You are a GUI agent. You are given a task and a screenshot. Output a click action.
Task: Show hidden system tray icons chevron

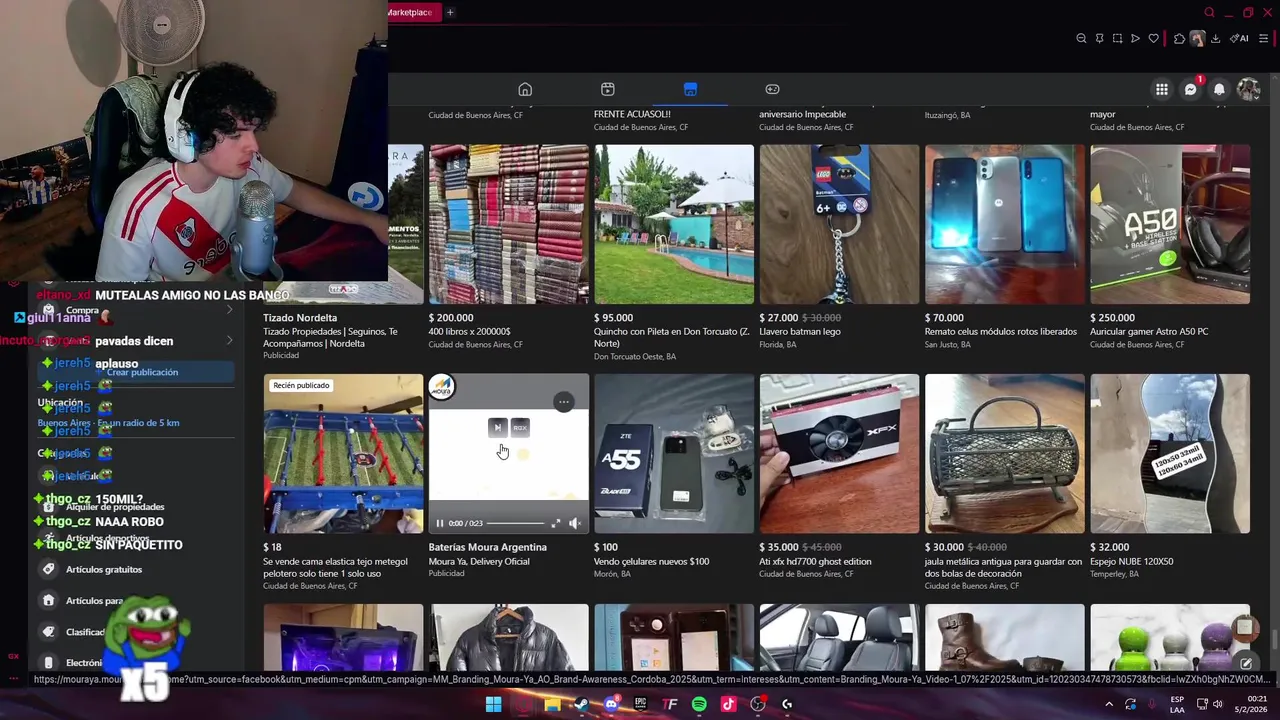point(1108,704)
